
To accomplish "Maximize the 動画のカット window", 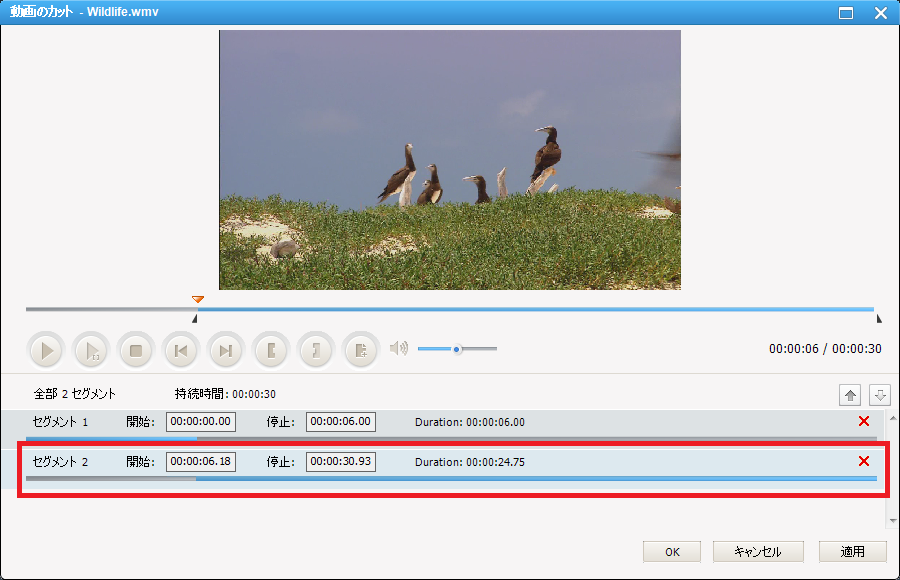I will [845, 13].
